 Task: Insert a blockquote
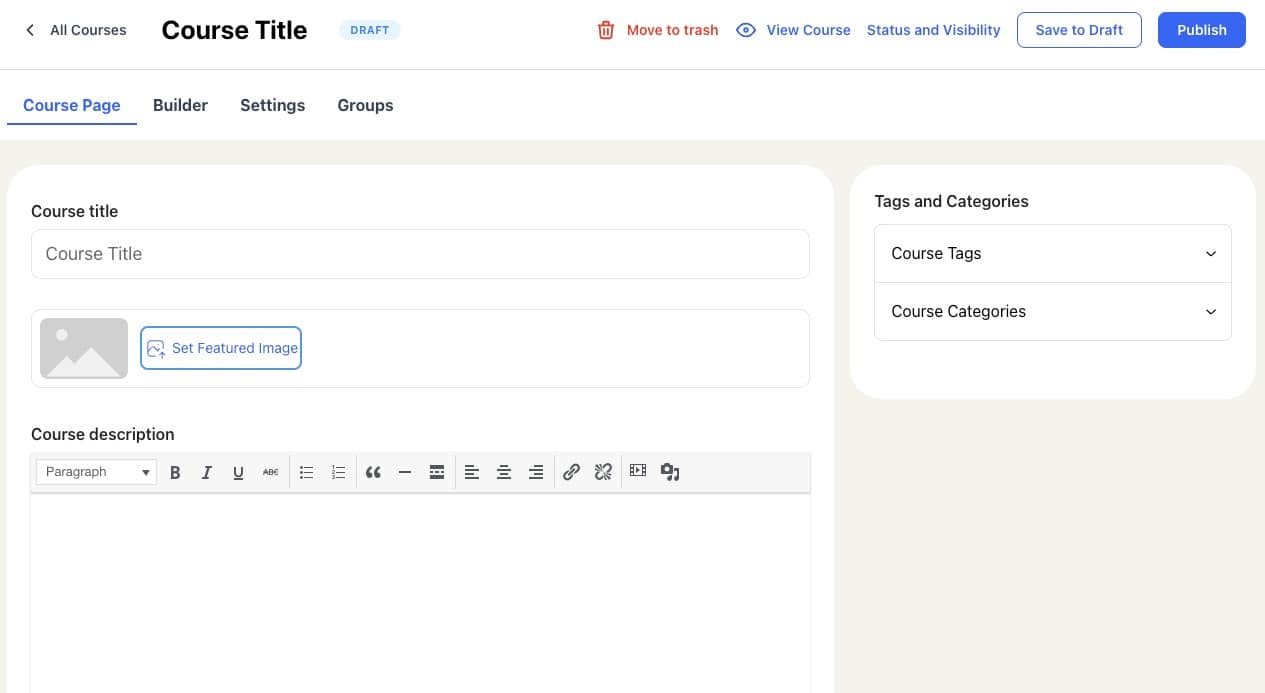373,472
